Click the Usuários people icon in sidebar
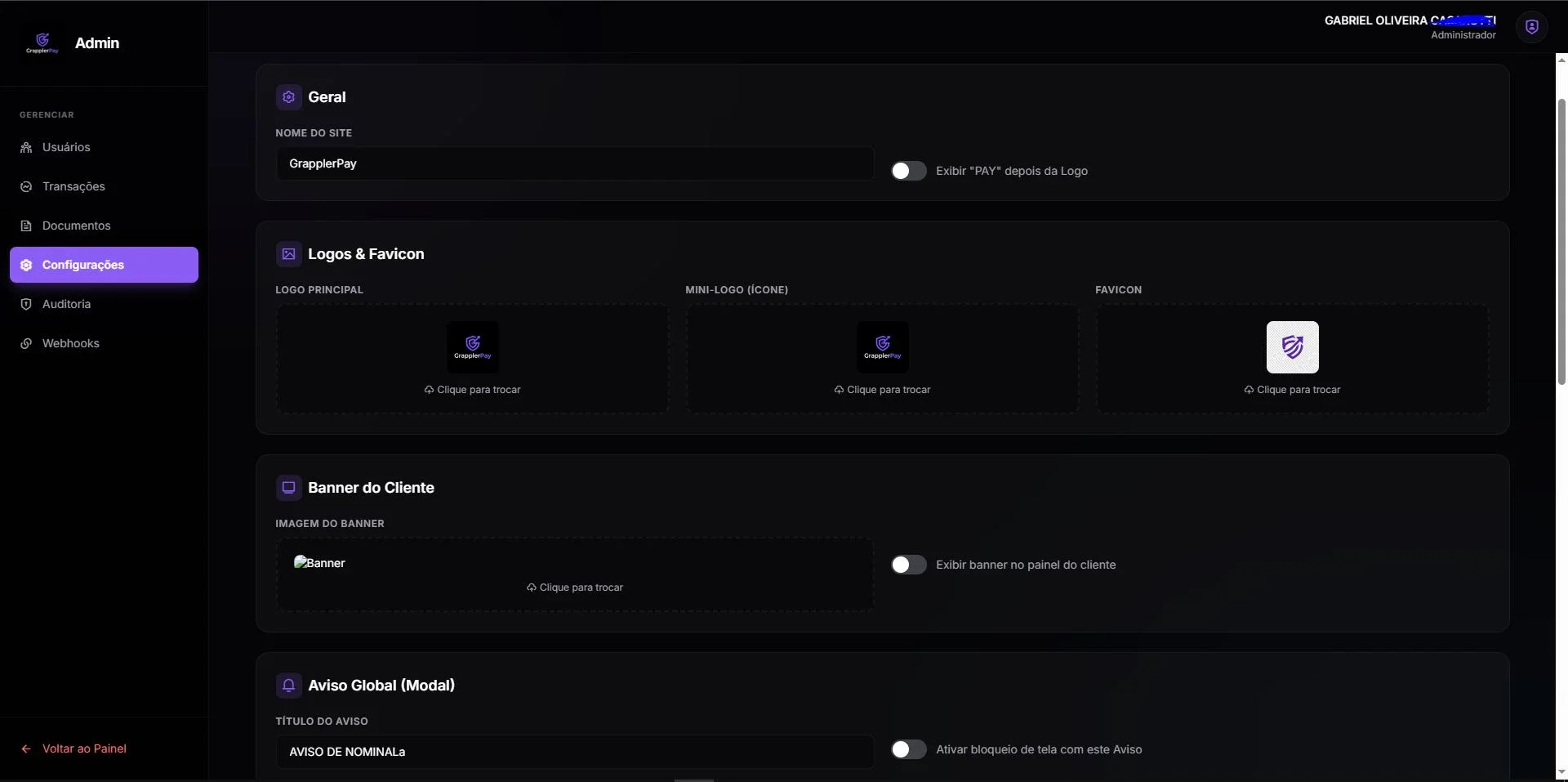The height and width of the screenshot is (782, 1568). [x=26, y=148]
